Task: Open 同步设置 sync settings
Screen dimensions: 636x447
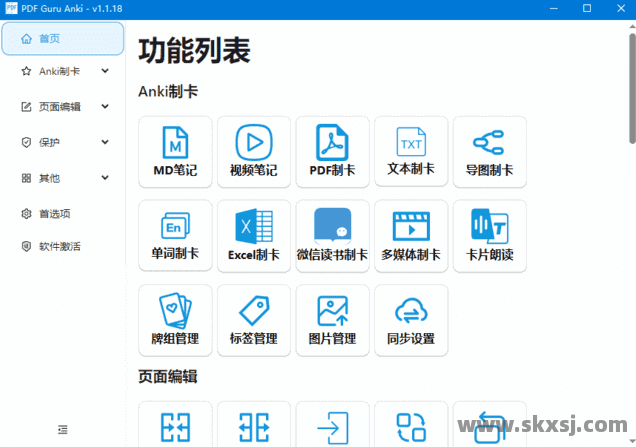Action: [411, 321]
